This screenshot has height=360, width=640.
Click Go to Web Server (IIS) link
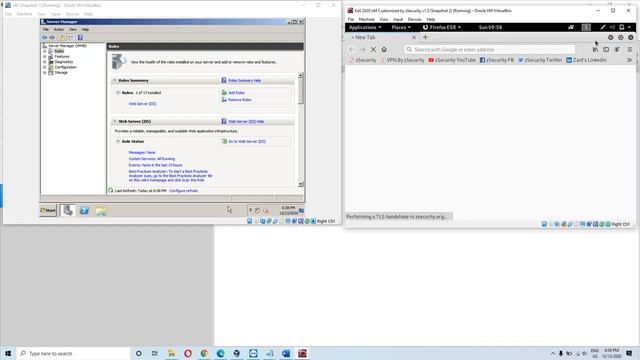click(x=247, y=141)
